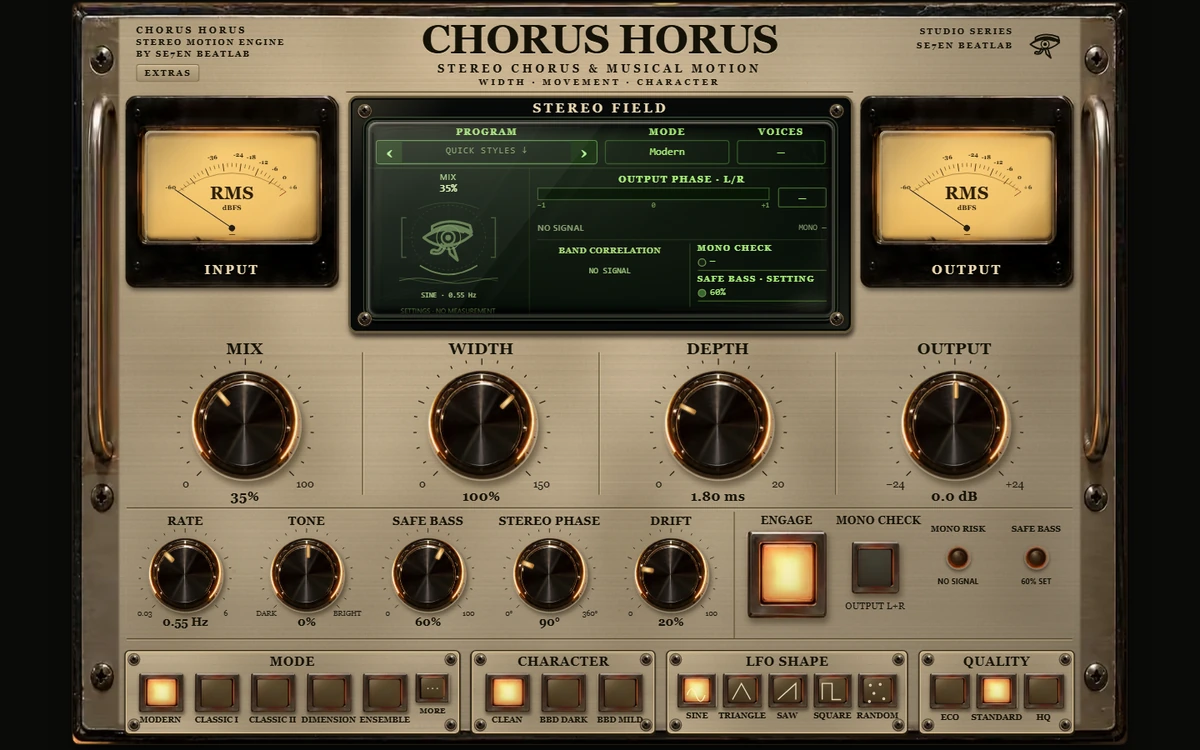
Task: Toggle the Mono Check button
Action: [x=875, y=568]
